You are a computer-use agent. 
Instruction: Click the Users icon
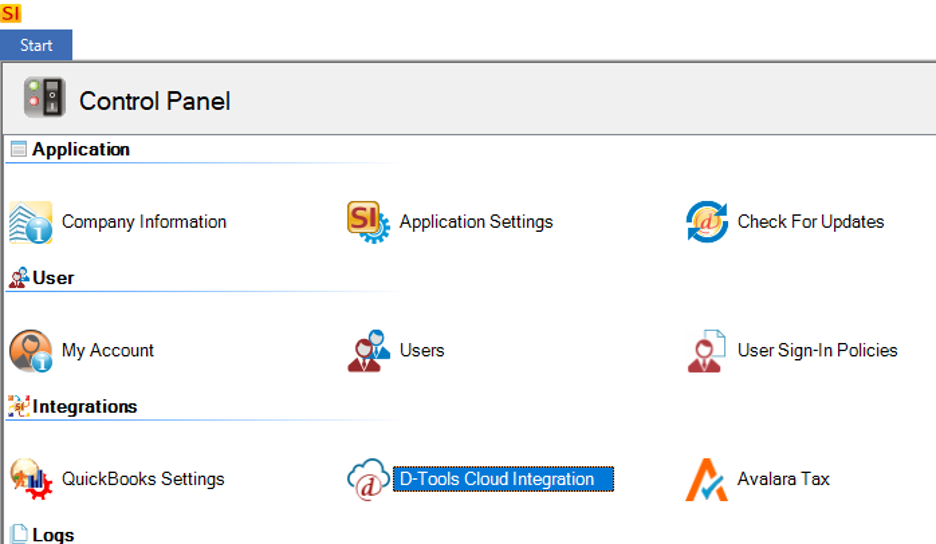click(368, 351)
